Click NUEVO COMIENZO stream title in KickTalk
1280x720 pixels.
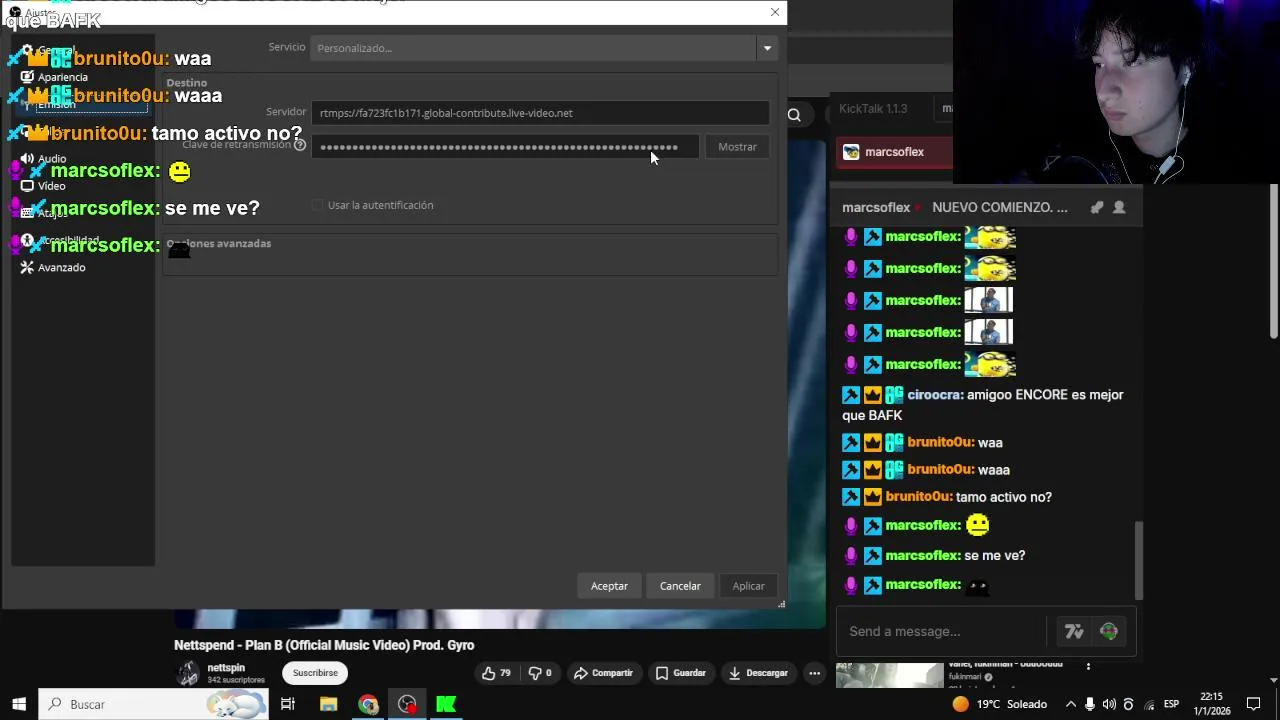click(1000, 207)
